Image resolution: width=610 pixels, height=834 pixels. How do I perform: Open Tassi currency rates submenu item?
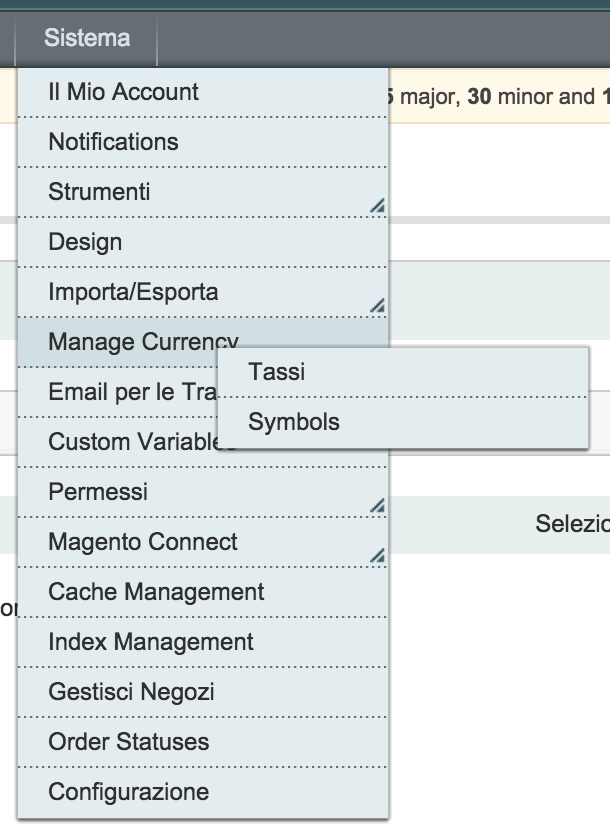point(277,372)
